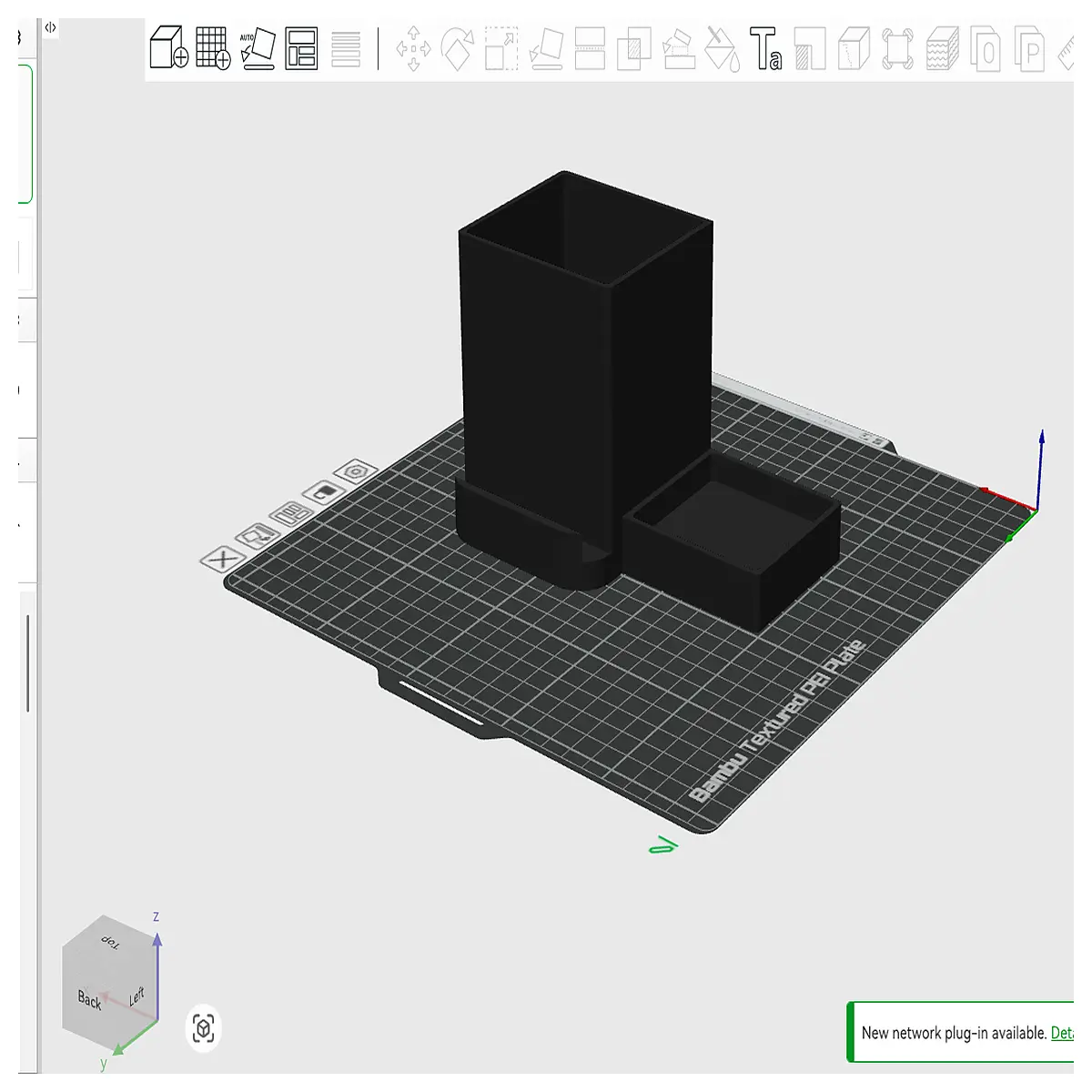This screenshot has width=1092, height=1092.
Task: Click the hatched-square painting tool icon
Action: click(810, 49)
